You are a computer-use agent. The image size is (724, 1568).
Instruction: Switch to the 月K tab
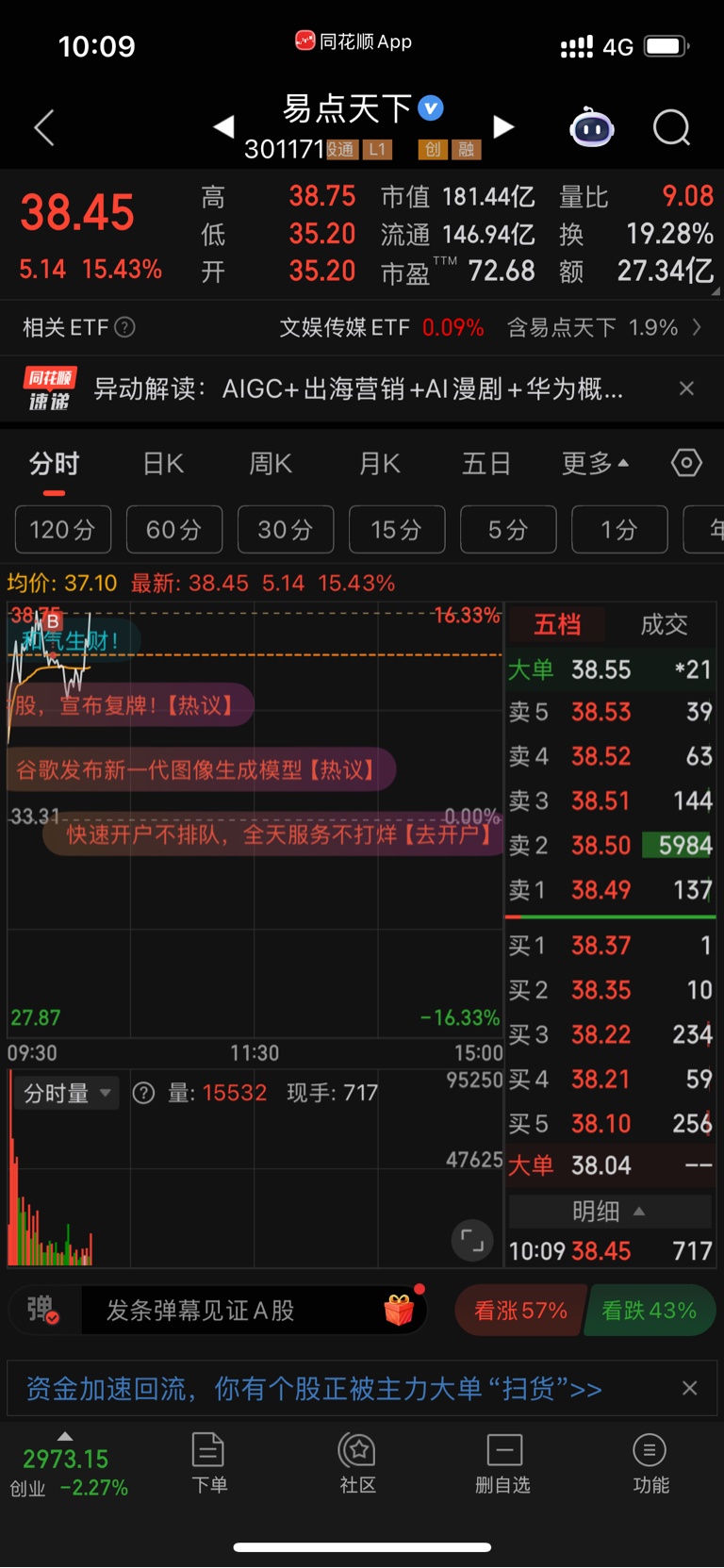380,463
